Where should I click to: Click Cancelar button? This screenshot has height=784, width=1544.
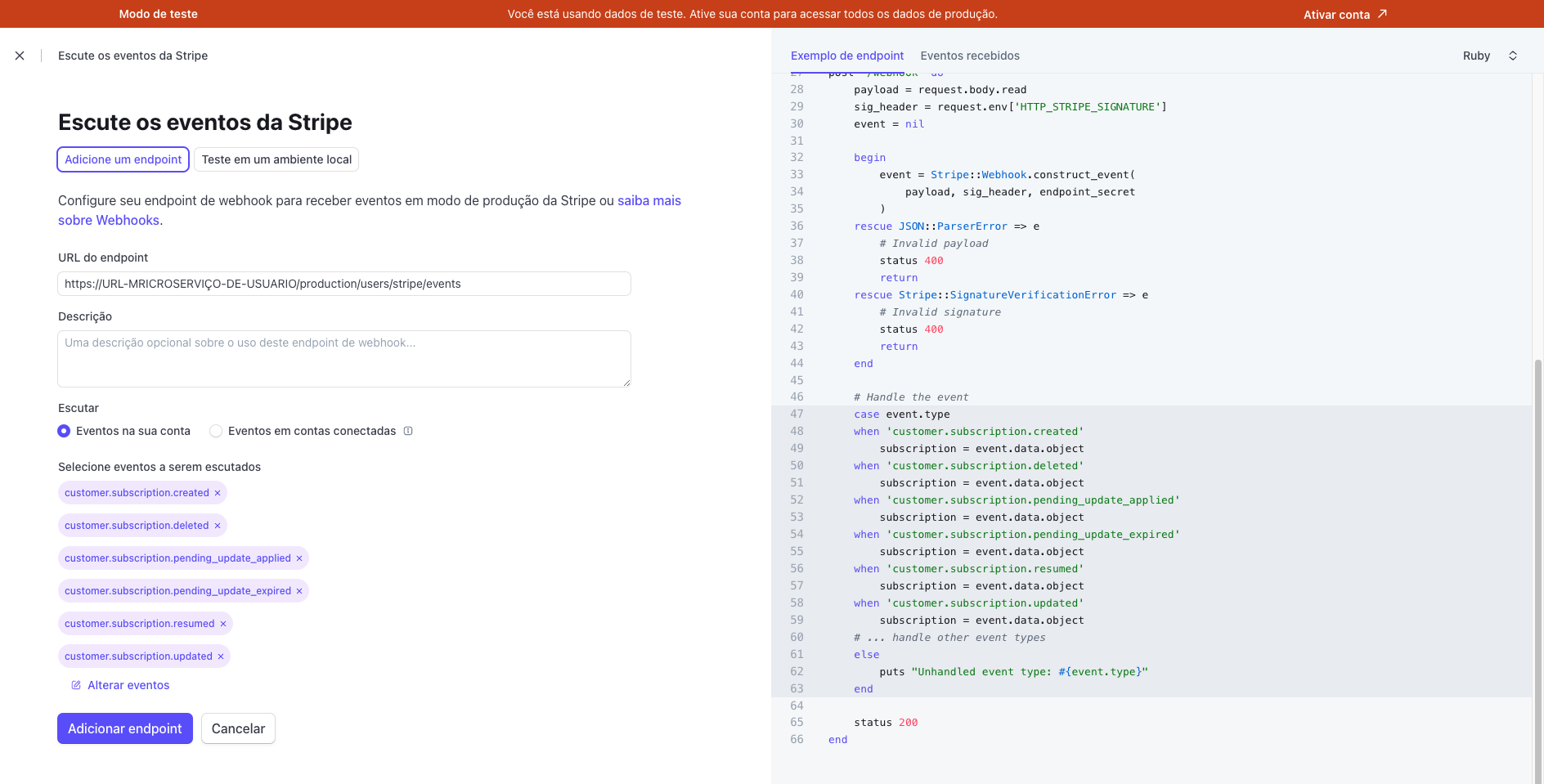point(238,728)
